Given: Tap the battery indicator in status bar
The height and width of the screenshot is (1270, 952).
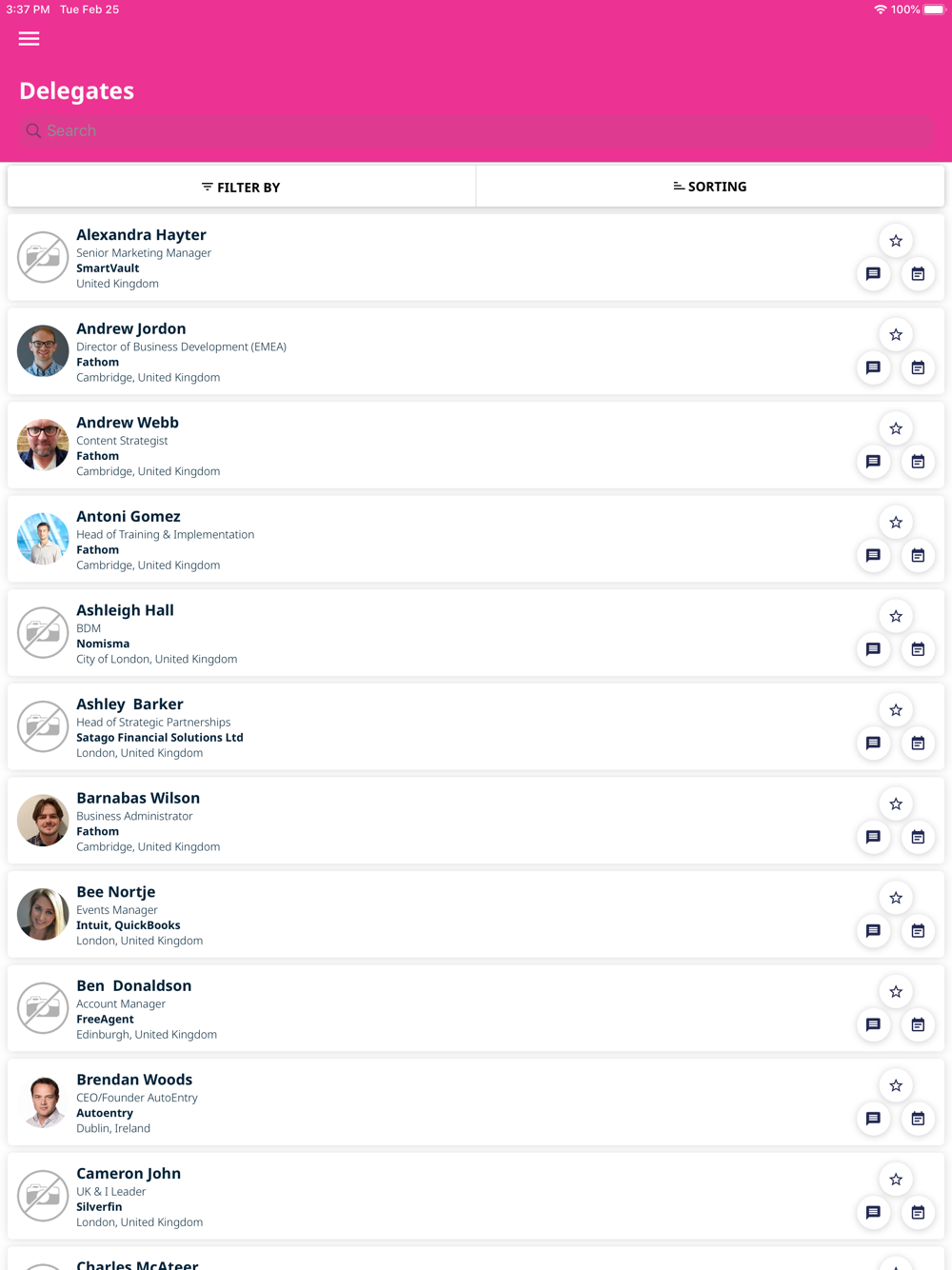Looking at the screenshot, I should (934, 10).
